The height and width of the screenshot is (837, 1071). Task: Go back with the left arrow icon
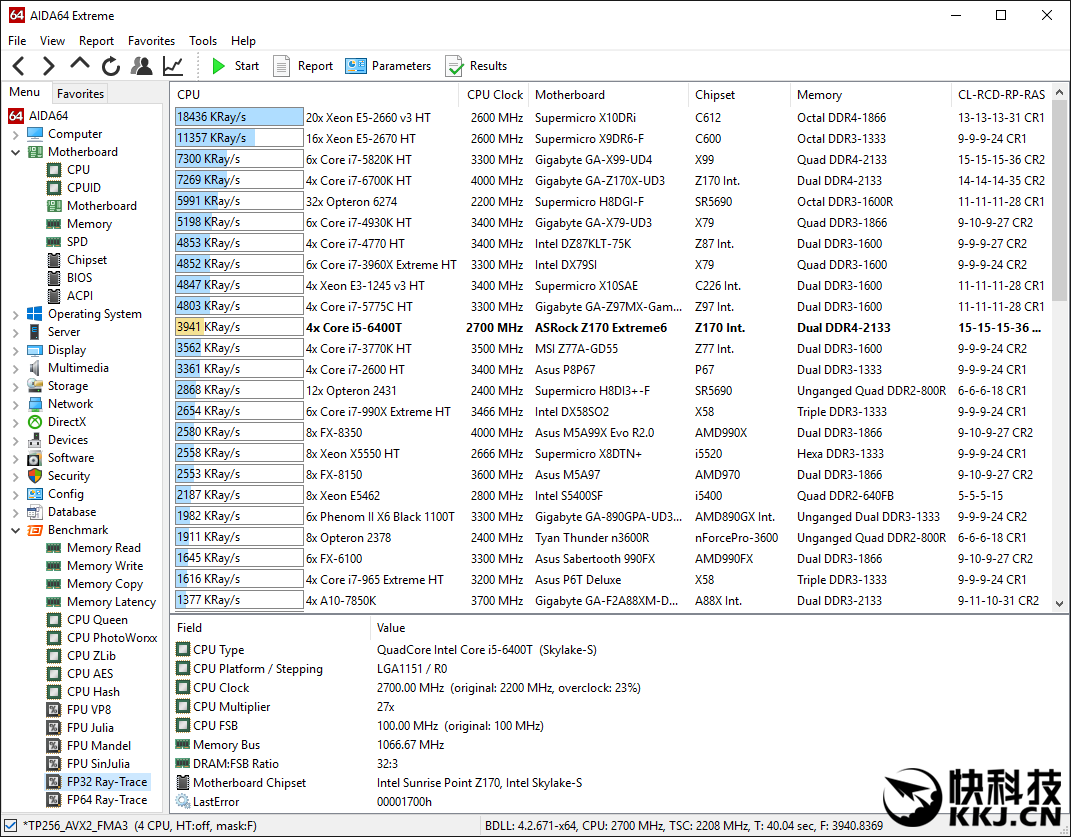[x=18, y=66]
